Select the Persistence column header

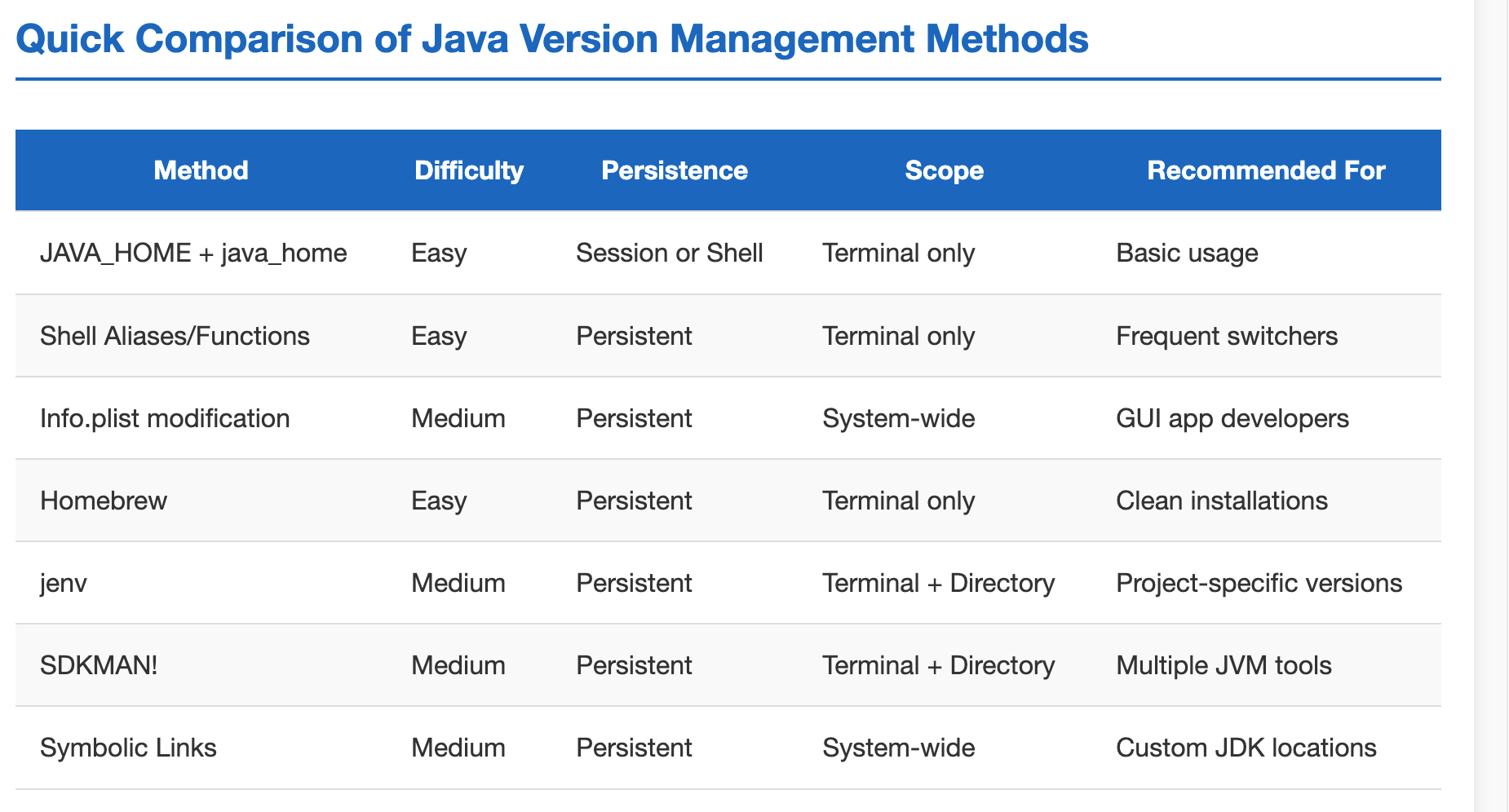click(x=675, y=170)
